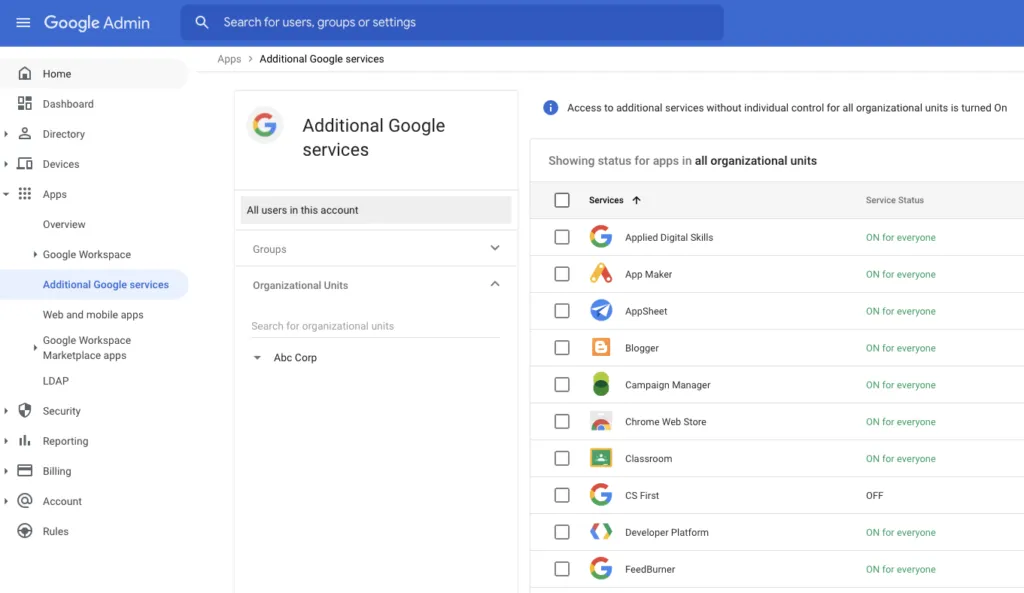1024x593 pixels.
Task: Click in Search for organizational units field
Action: 376,326
